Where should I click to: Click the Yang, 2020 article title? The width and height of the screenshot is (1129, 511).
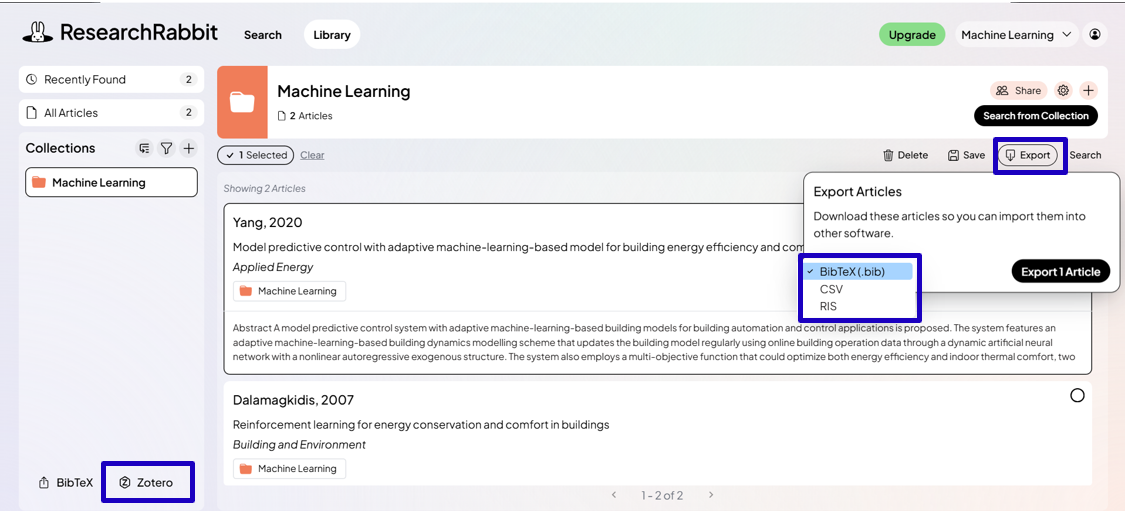pos(516,247)
